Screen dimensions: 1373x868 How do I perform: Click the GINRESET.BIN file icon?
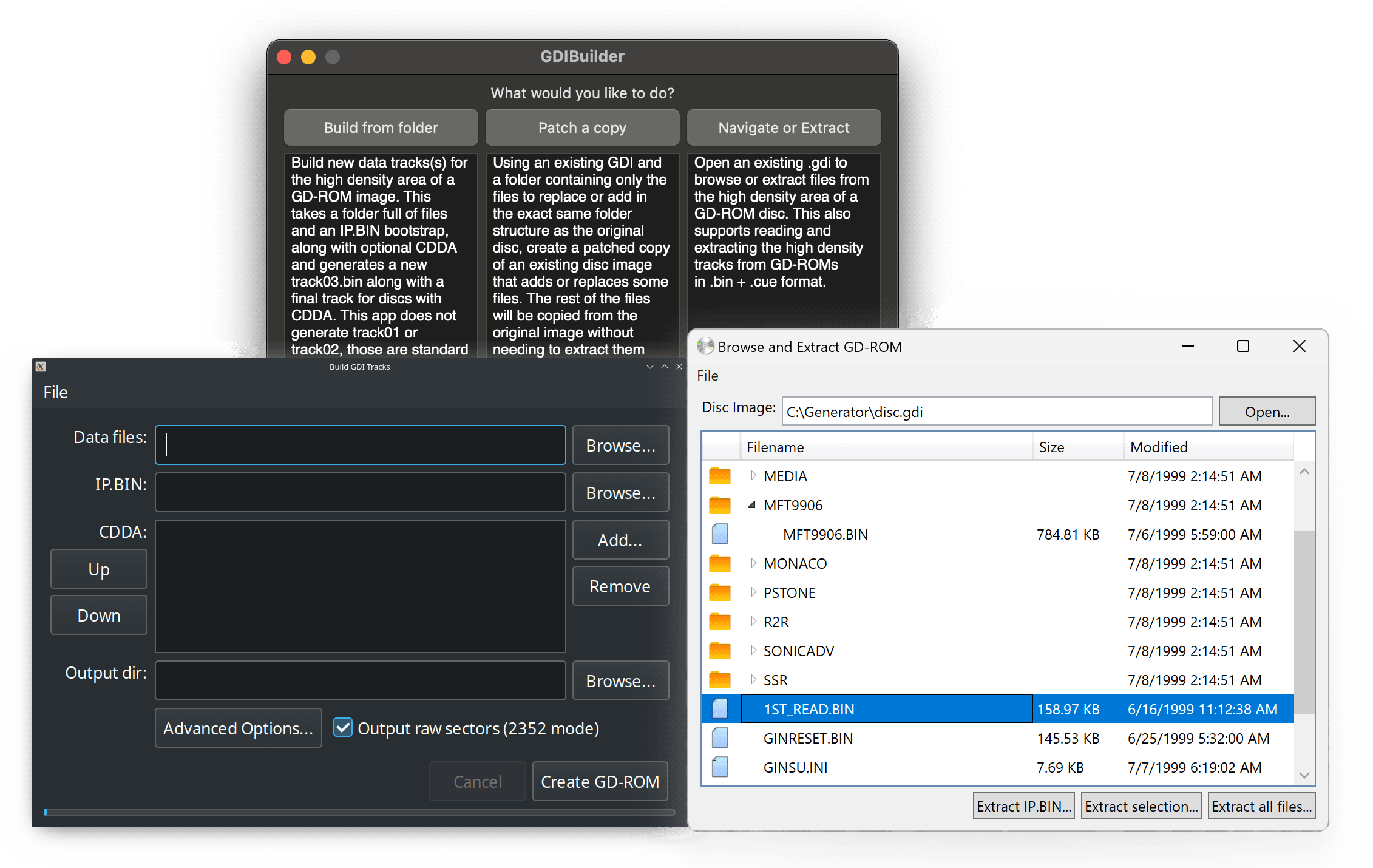pyautogui.click(x=720, y=738)
